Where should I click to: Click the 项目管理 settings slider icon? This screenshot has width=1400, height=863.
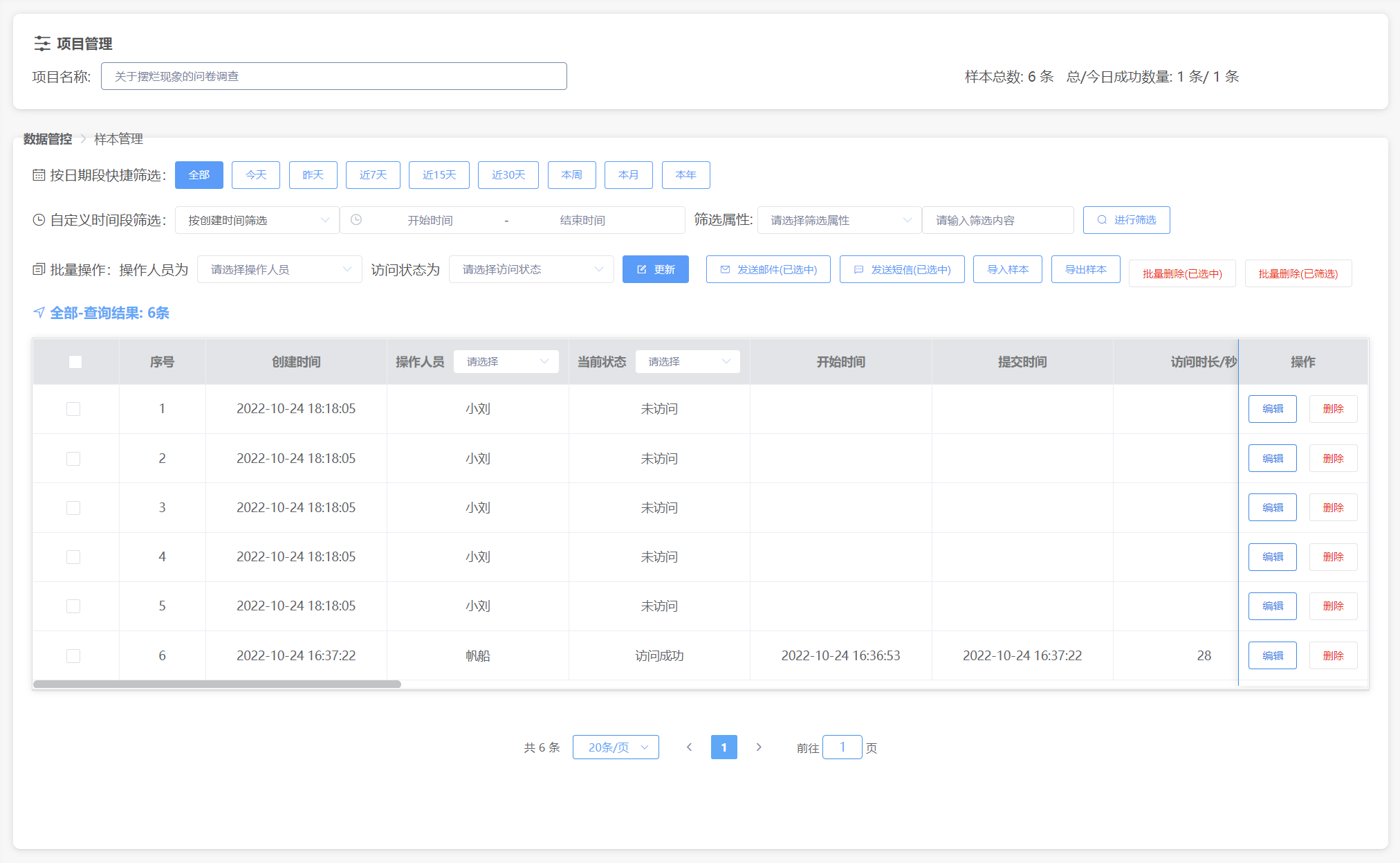42,44
